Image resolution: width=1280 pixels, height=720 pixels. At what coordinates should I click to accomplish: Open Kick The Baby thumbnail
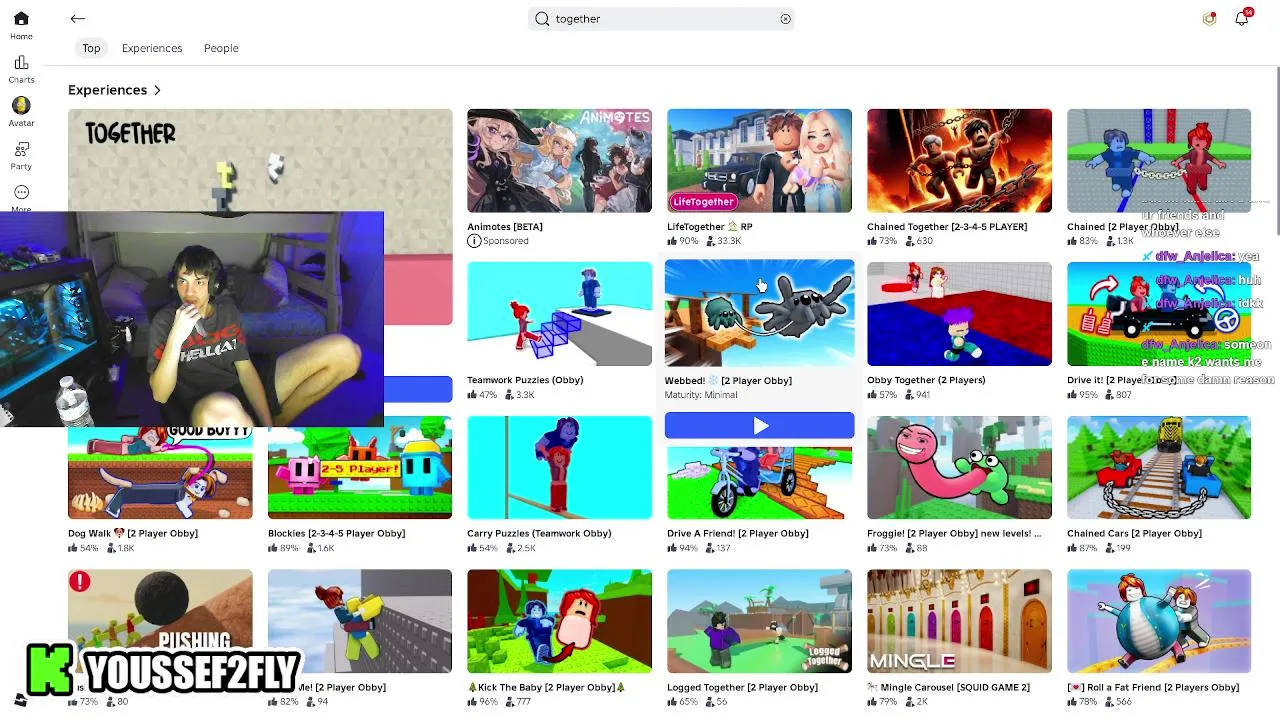click(559, 621)
